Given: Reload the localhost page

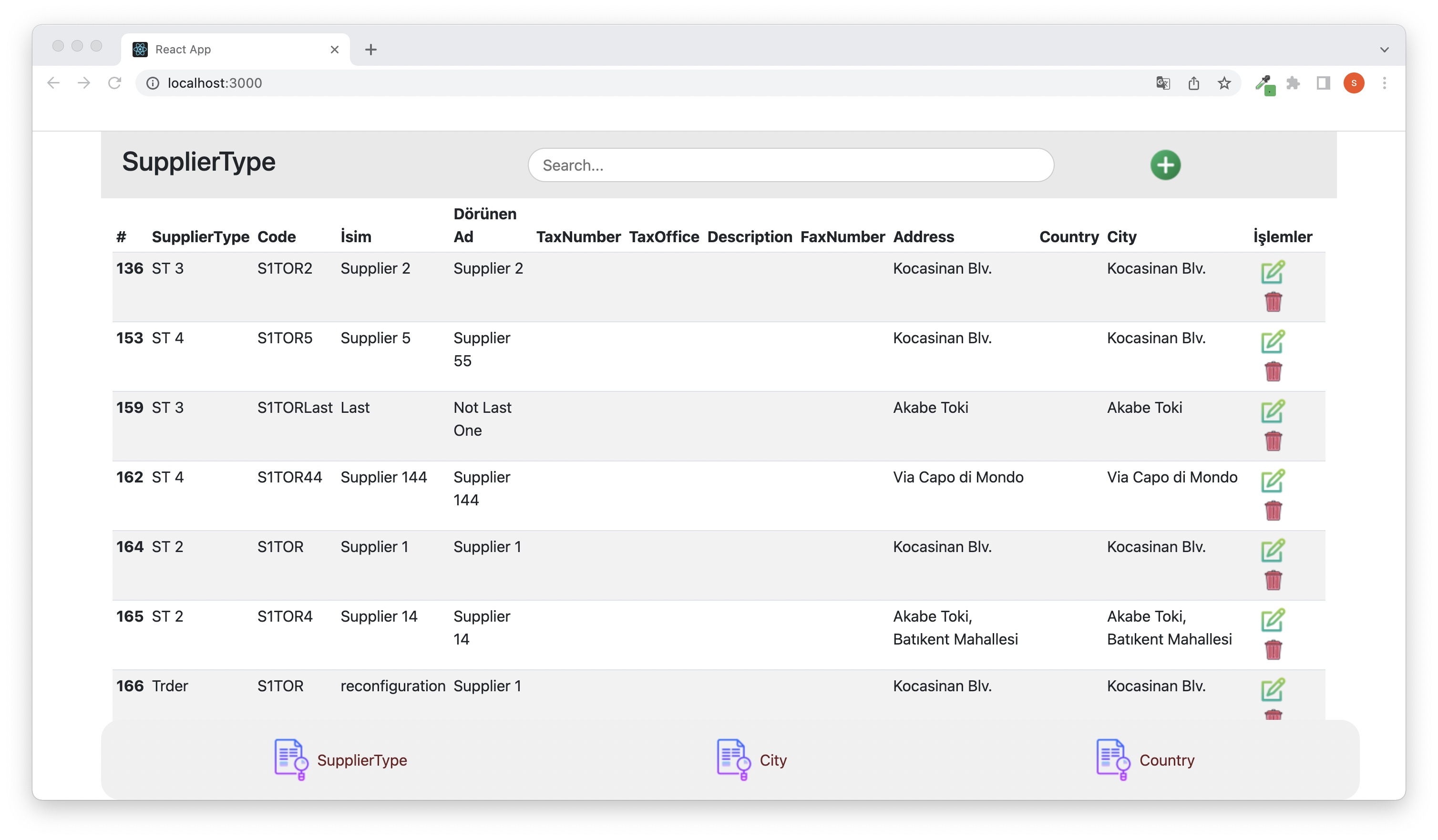Looking at the screenshot, I should (115, 83).
